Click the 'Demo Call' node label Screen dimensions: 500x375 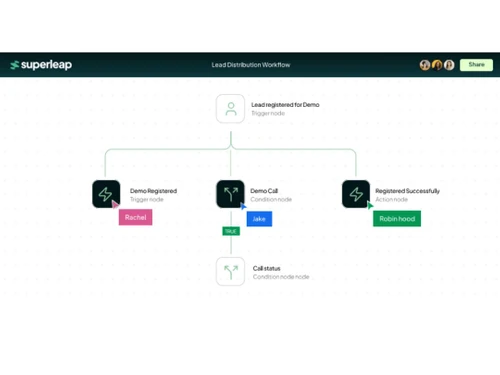(x=264, y=191)
